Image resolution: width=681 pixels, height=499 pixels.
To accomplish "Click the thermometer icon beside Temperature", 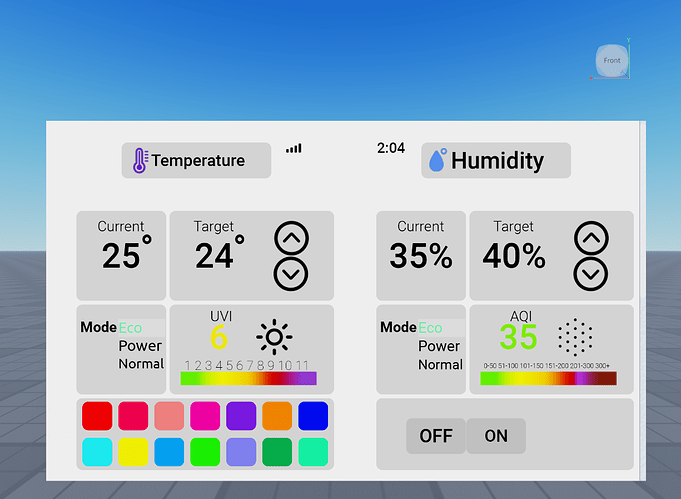I will [x=140, y=161].
